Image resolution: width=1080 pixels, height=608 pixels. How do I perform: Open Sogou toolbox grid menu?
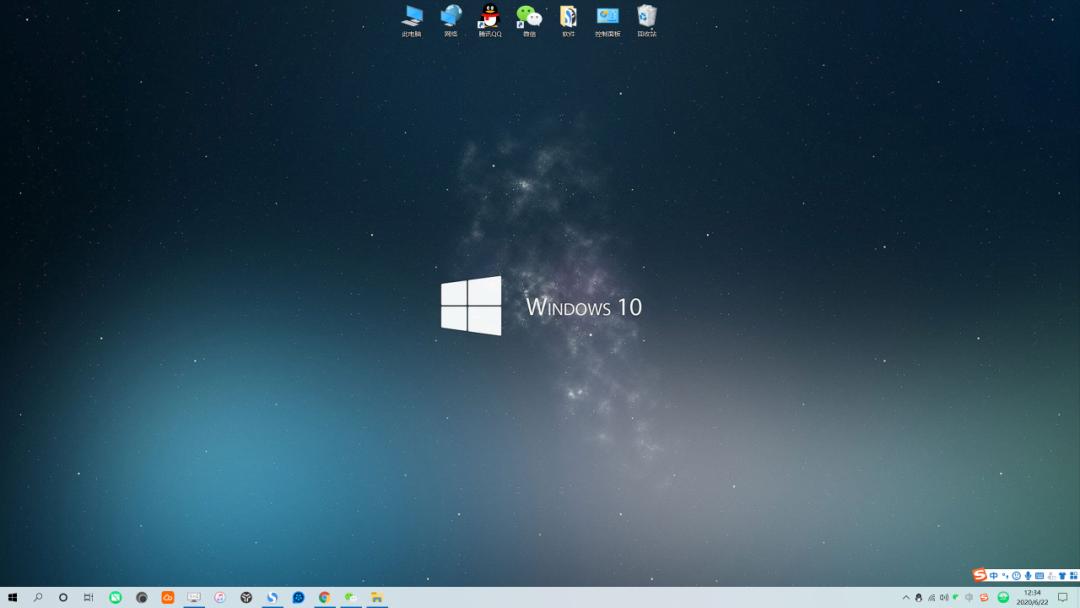coord(1073,576)
